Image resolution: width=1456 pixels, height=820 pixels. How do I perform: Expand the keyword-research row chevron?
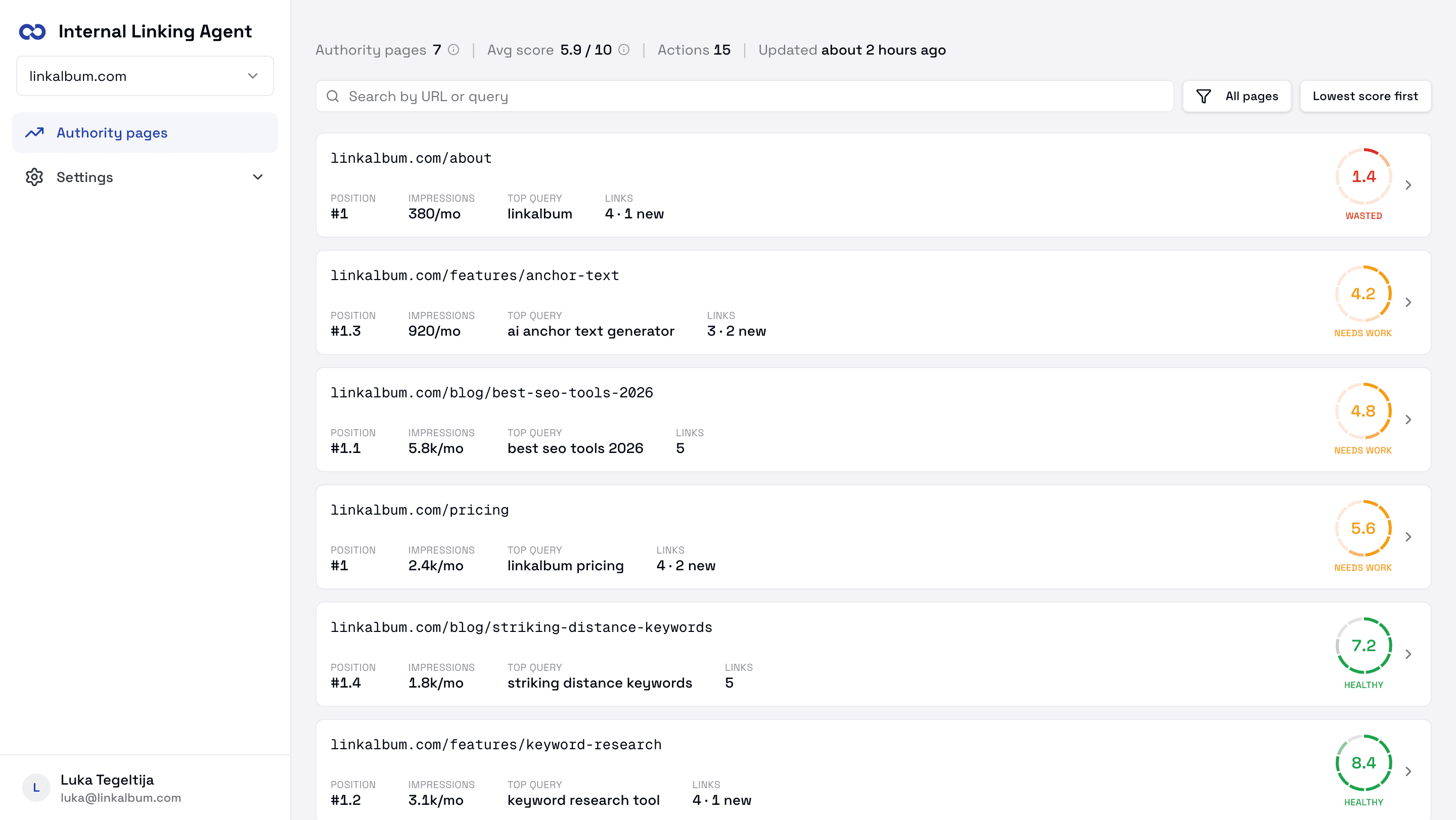(1408, 771)
